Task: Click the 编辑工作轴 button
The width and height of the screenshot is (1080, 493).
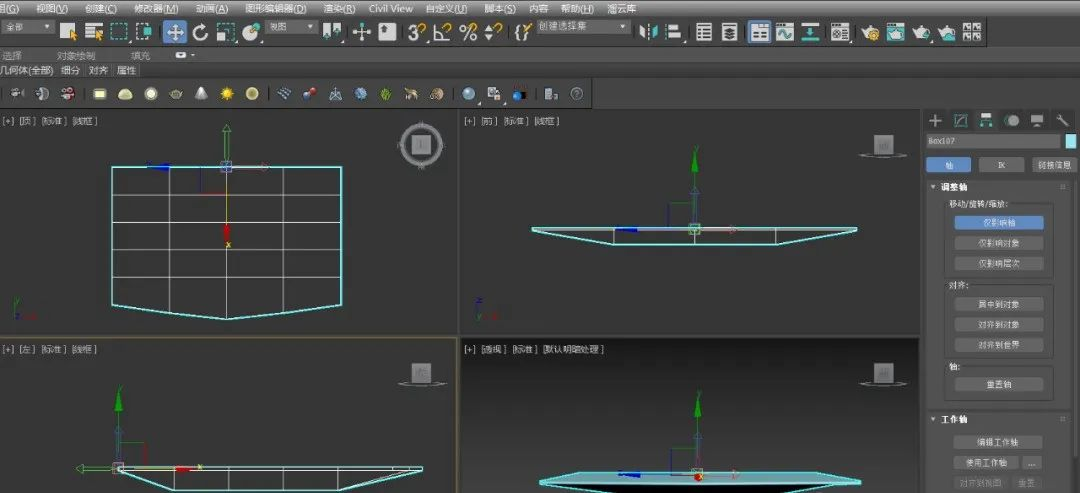Action: pos(998,442)
